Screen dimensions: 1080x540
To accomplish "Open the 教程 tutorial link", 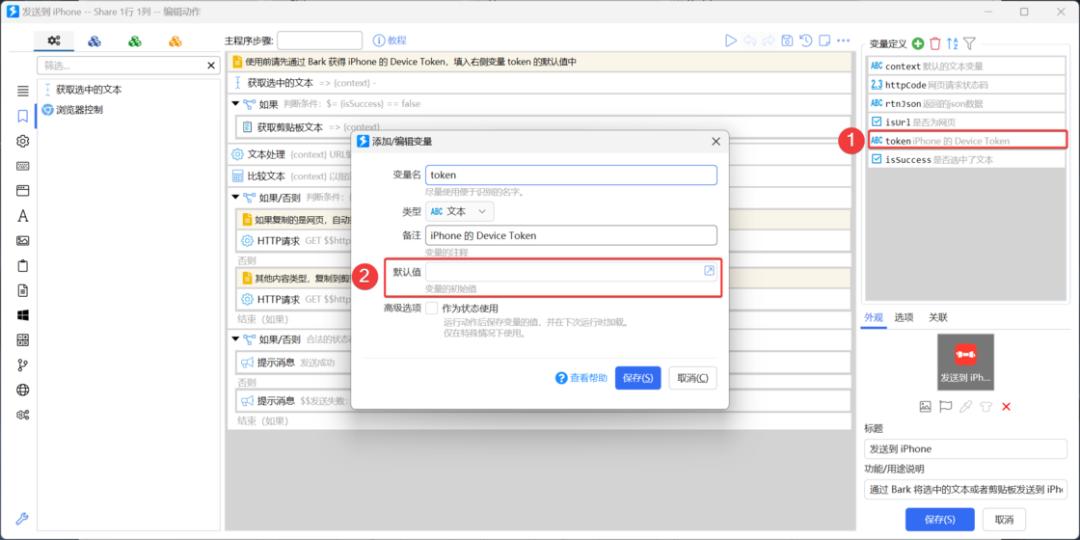I will point(390,41).
